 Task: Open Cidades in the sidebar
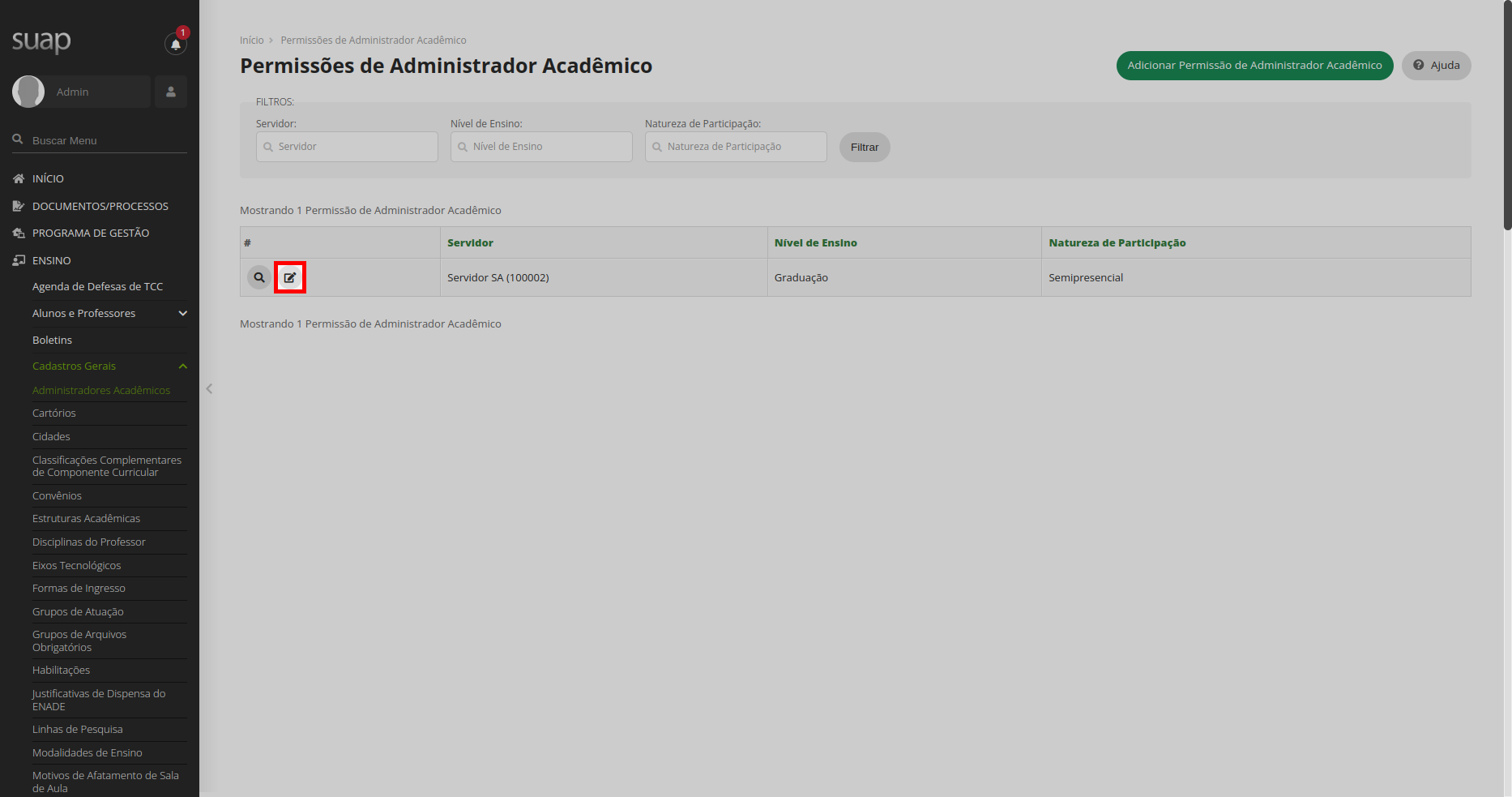click(51, 436)
